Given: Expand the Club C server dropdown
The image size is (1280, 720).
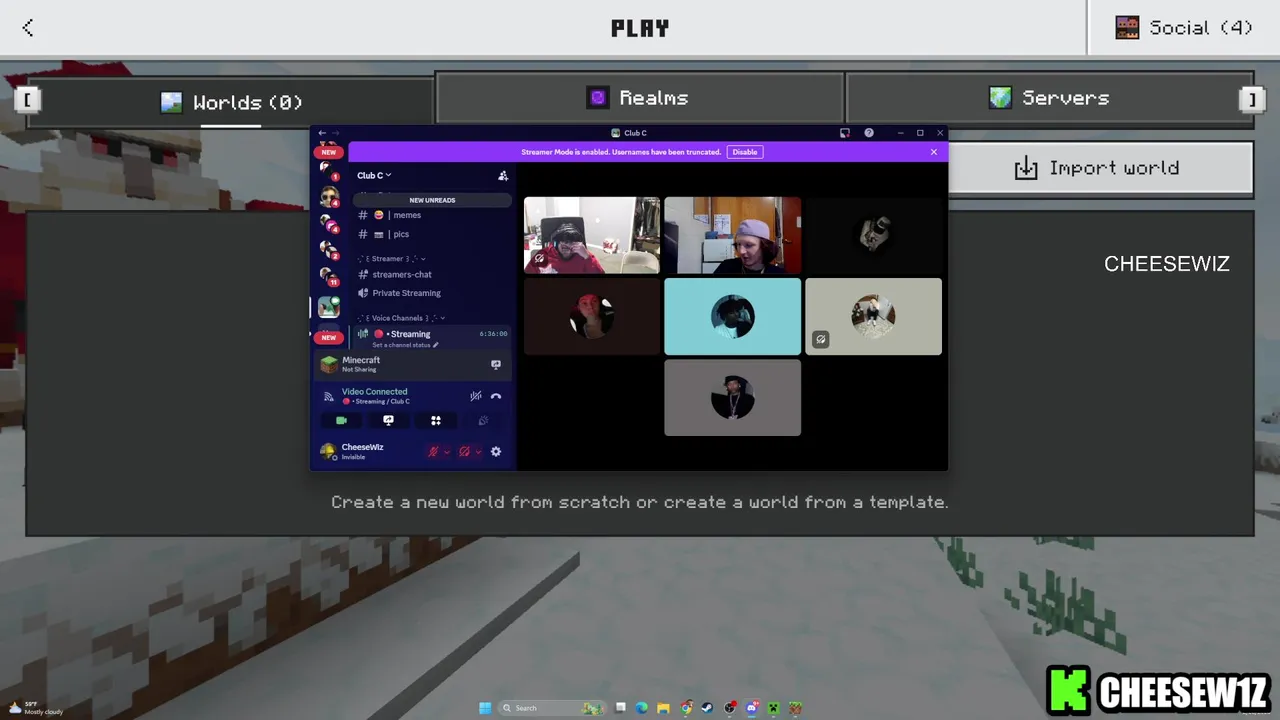Looking at the screenshot, I should pyautogui.click(x=374, y=175).
